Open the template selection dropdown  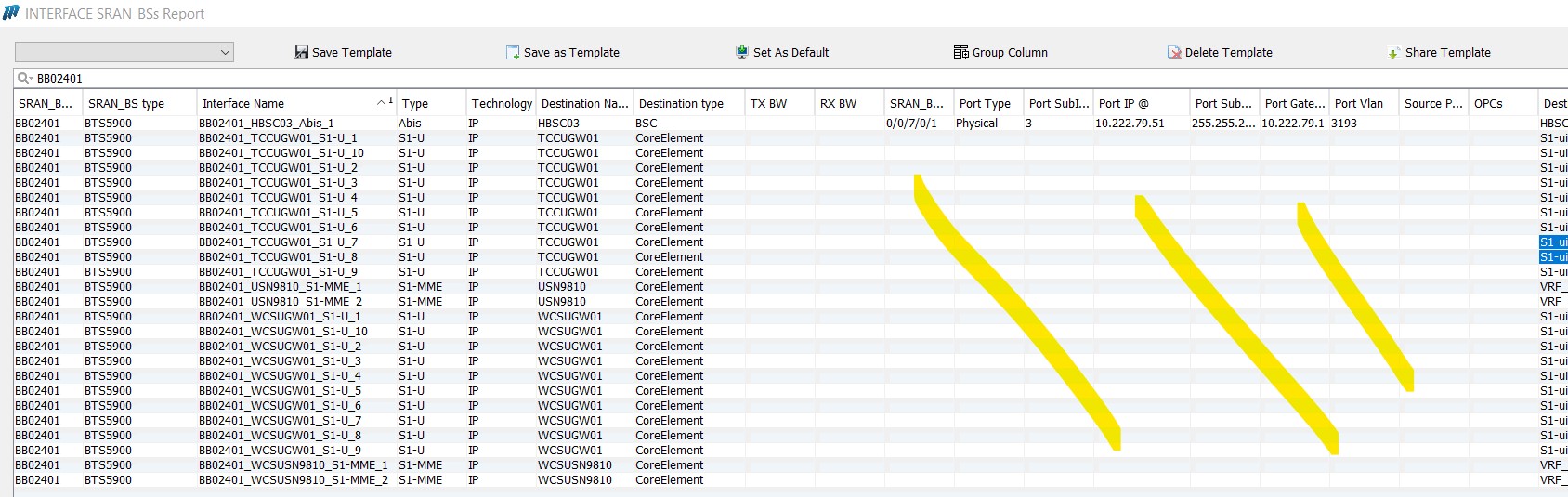(x=224, y=53)
